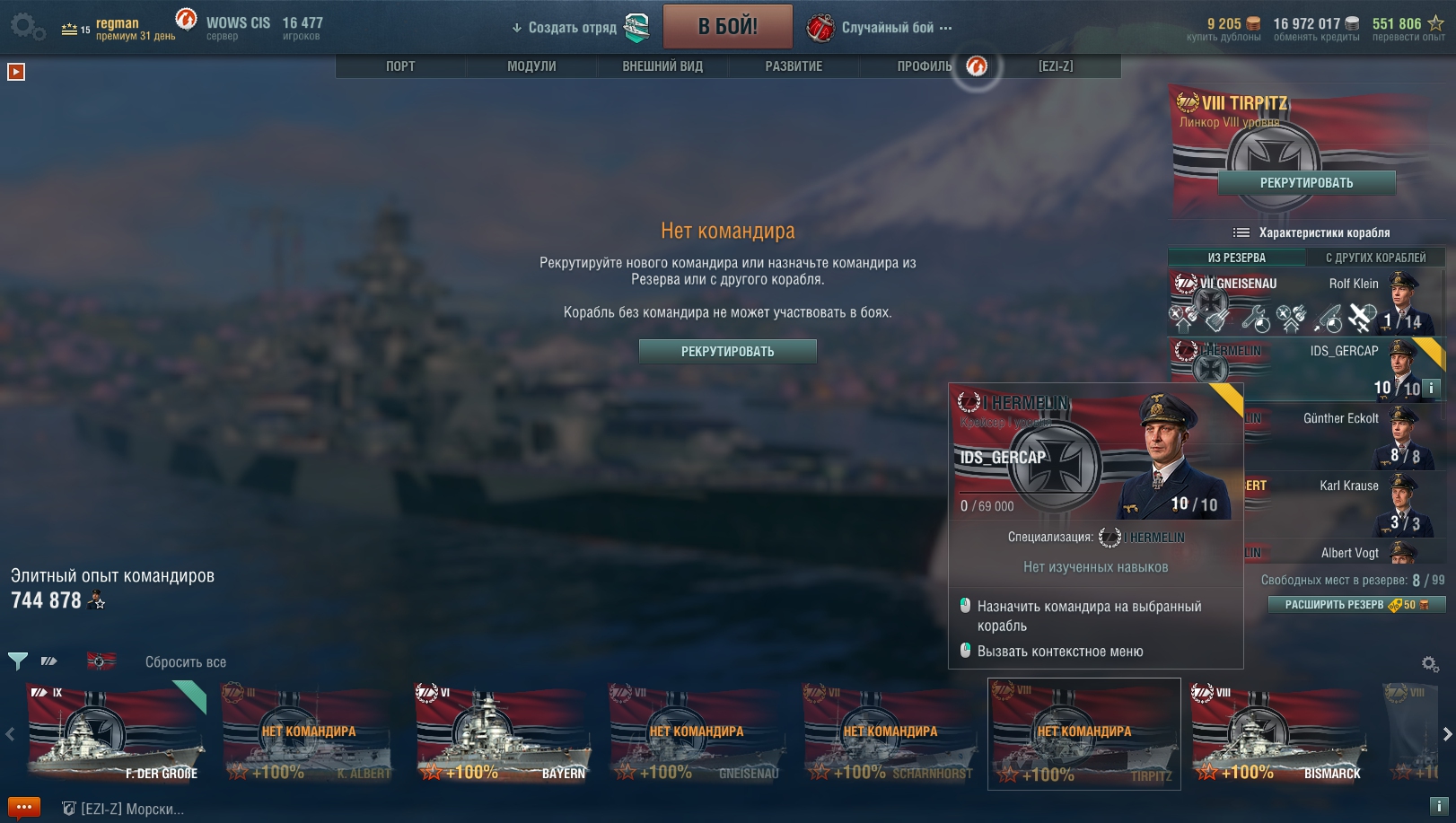The height and width of the screenshot is (823, 1456).
Task: Click the red play icon below settings
Action: click(16, 72)
